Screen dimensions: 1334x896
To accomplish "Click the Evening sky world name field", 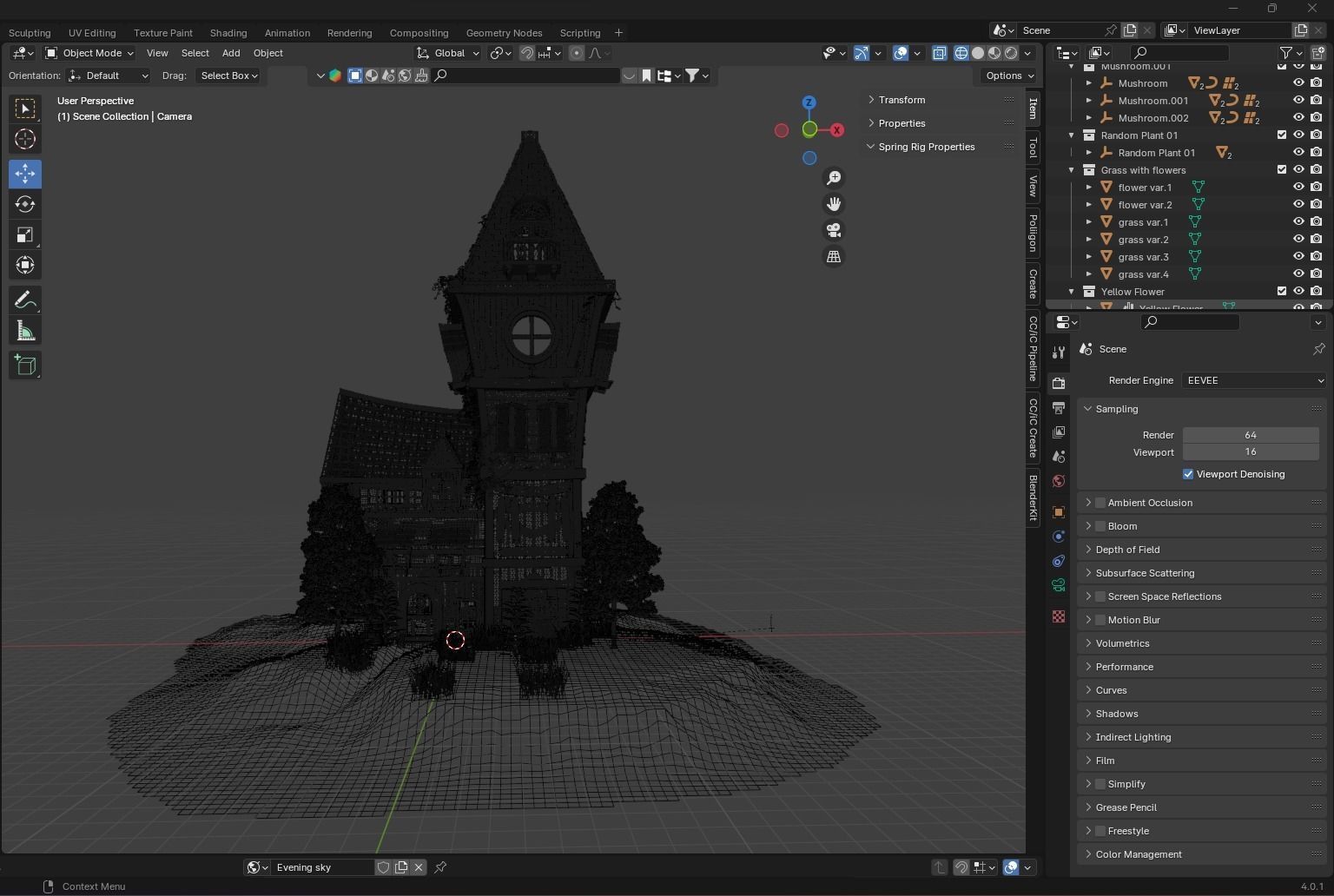I will (323, 867).
